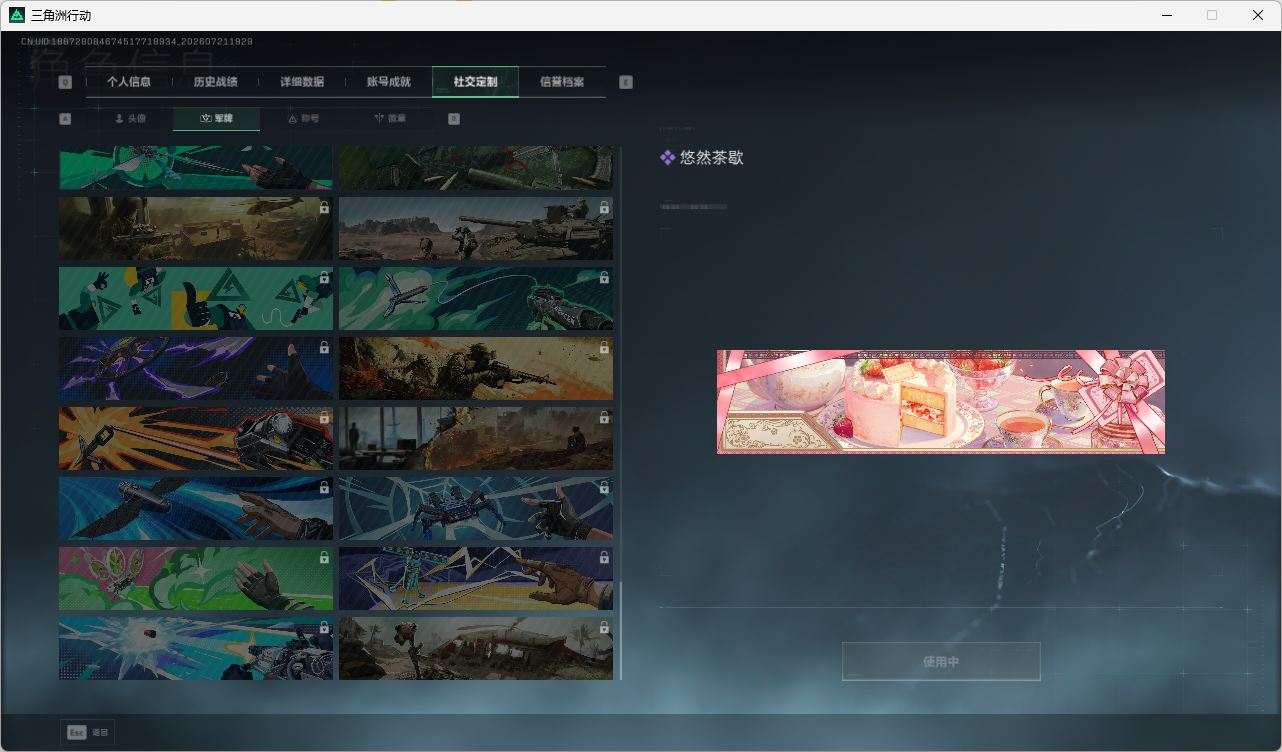1282x752 pixels.
Task: Click the tea and cake preview banner
Action: (941, 402)
